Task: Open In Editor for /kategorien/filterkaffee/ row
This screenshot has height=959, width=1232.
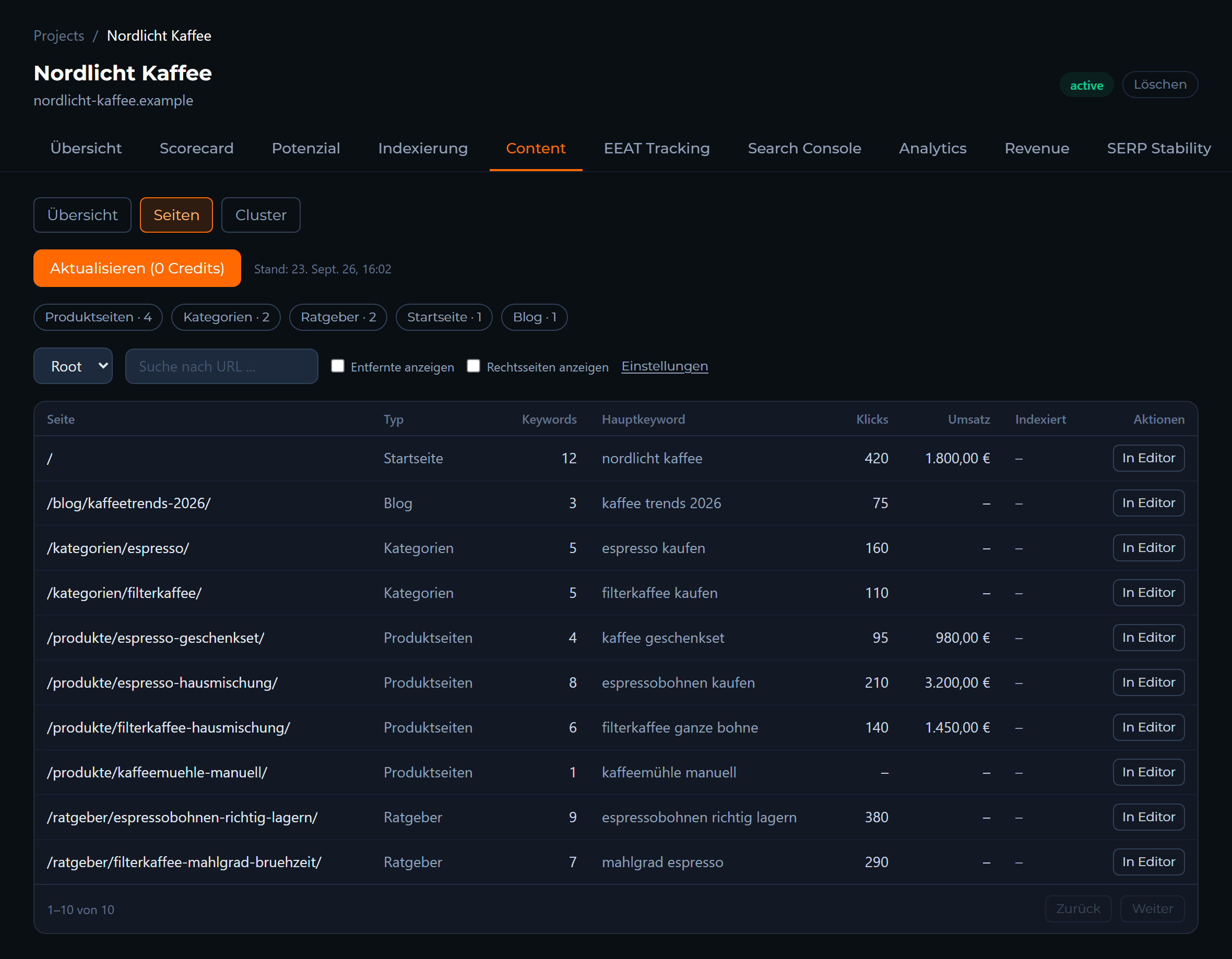Action: [x=1148, y=593]
